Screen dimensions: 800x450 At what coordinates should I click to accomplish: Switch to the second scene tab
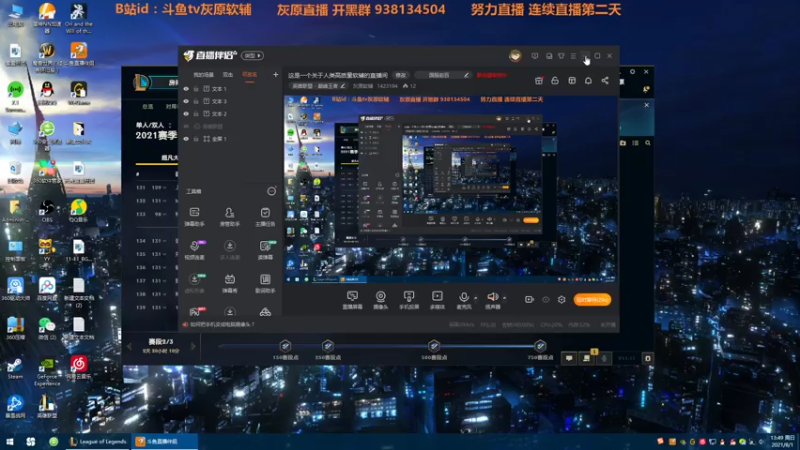coord(228,75)
